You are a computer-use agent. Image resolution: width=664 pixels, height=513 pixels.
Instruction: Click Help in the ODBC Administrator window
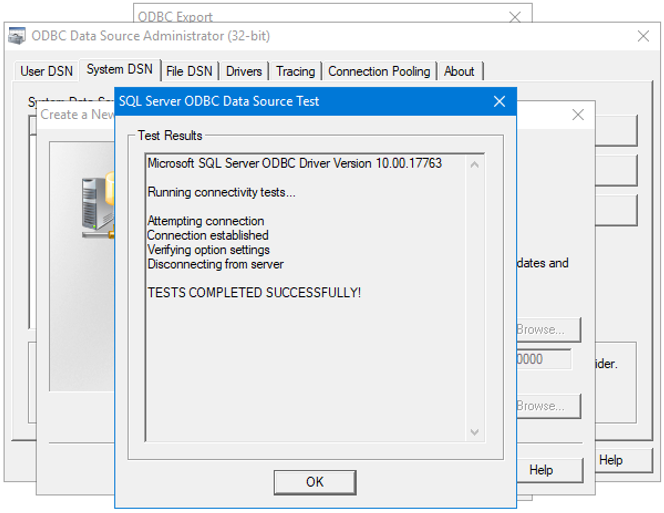[x=623, y=460]
